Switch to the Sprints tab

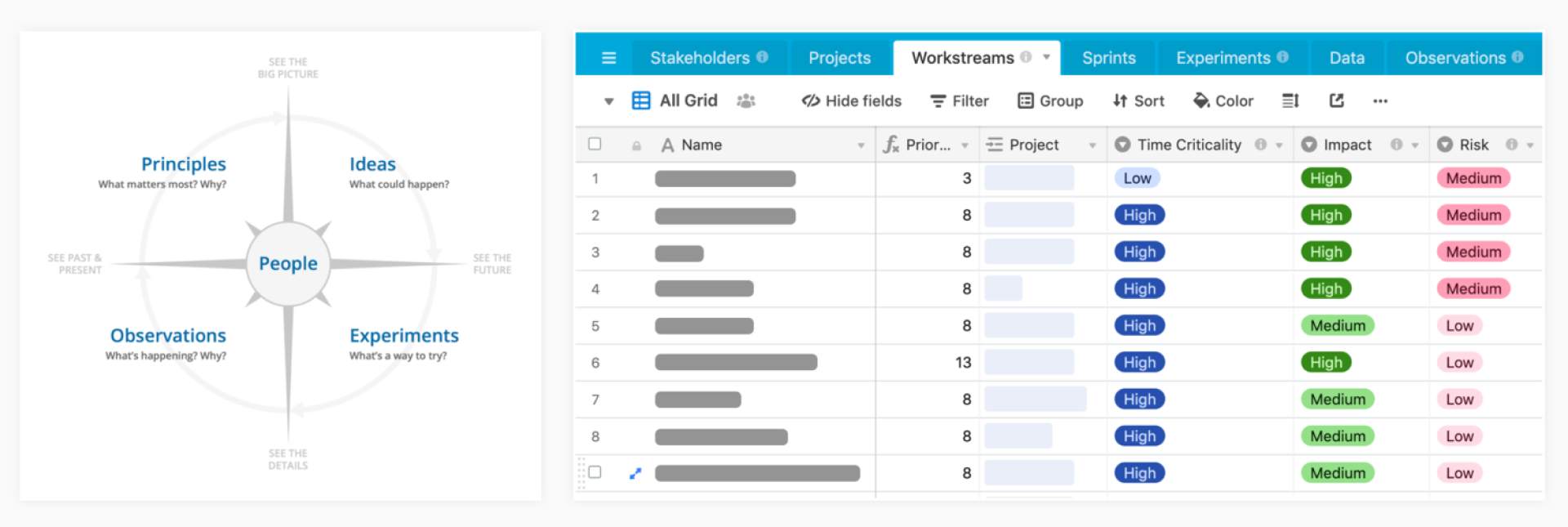[x=1108, y=58]
